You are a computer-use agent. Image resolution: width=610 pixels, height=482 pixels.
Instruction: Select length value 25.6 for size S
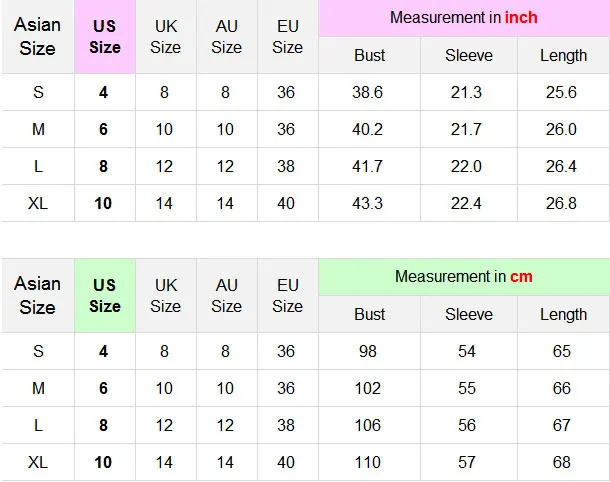click(561, 93)
